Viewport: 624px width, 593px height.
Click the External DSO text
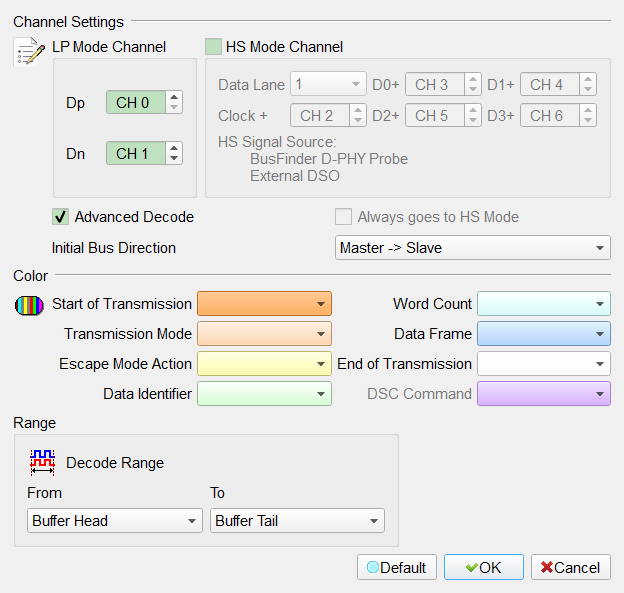click(x=294, y=176)
